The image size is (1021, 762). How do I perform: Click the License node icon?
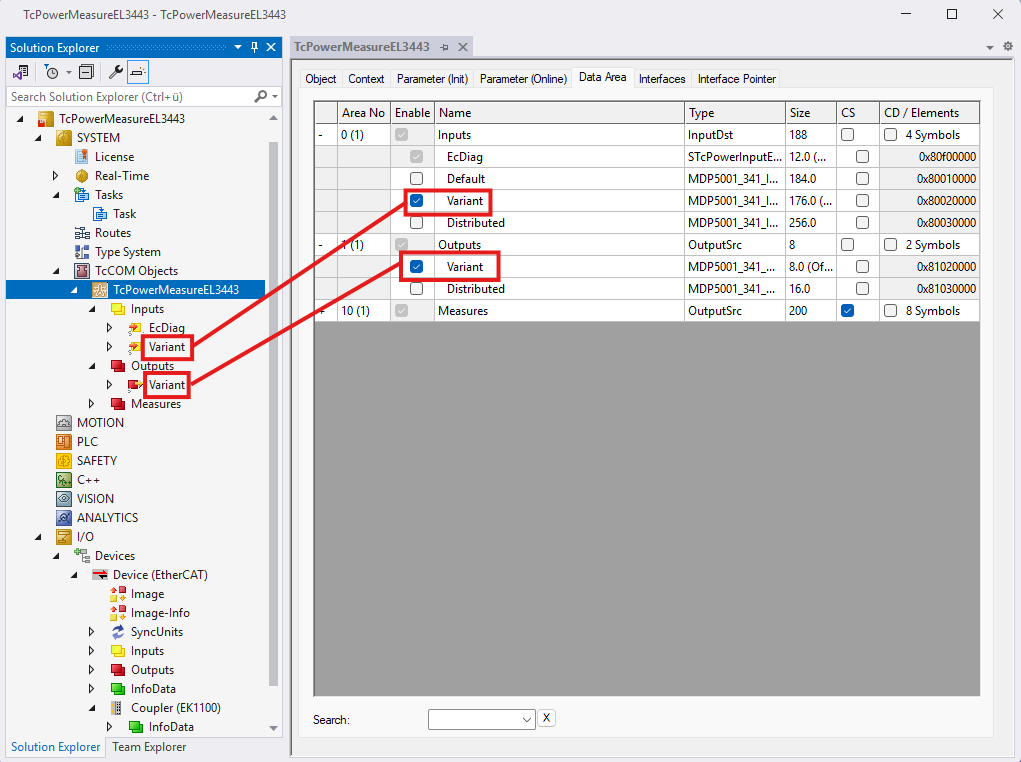coord(82,157)
